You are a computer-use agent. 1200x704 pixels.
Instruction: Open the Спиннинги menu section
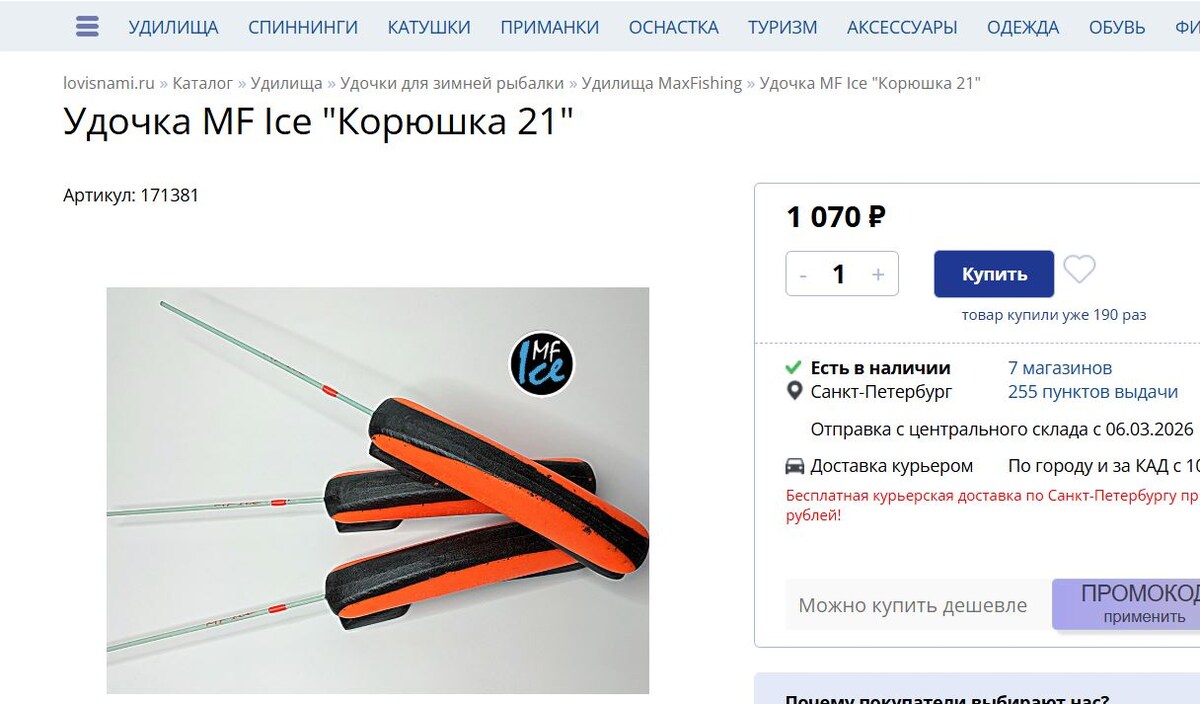click(303, 27)
